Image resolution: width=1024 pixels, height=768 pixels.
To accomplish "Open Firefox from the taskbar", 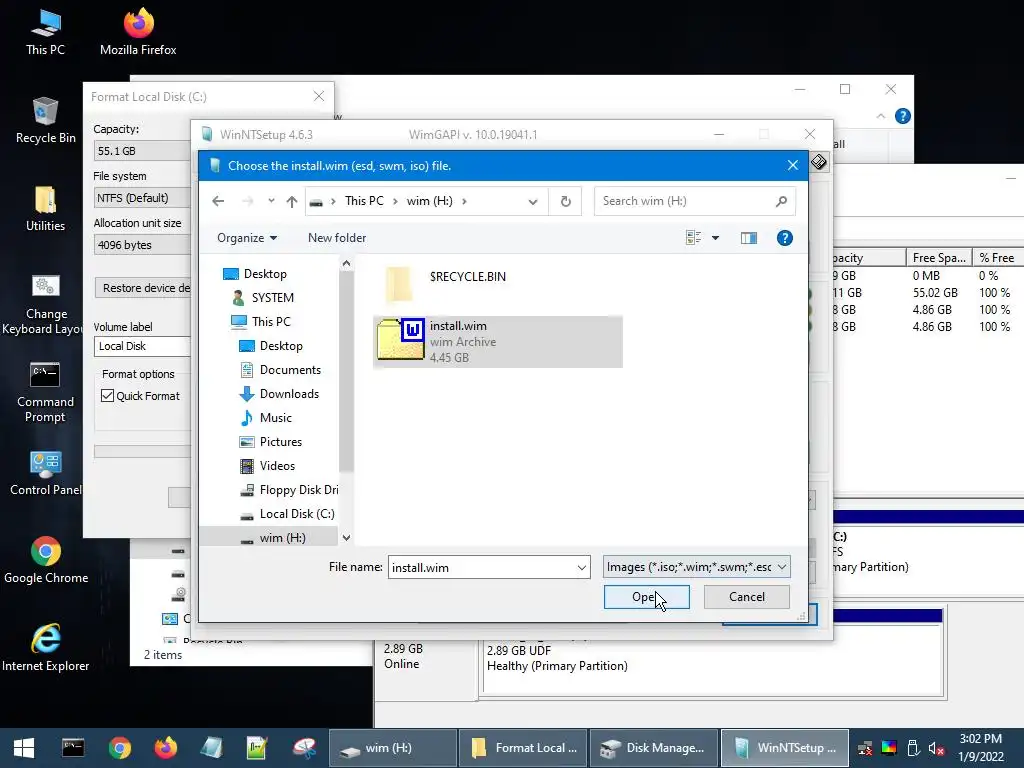I will (x=165, y=748).
